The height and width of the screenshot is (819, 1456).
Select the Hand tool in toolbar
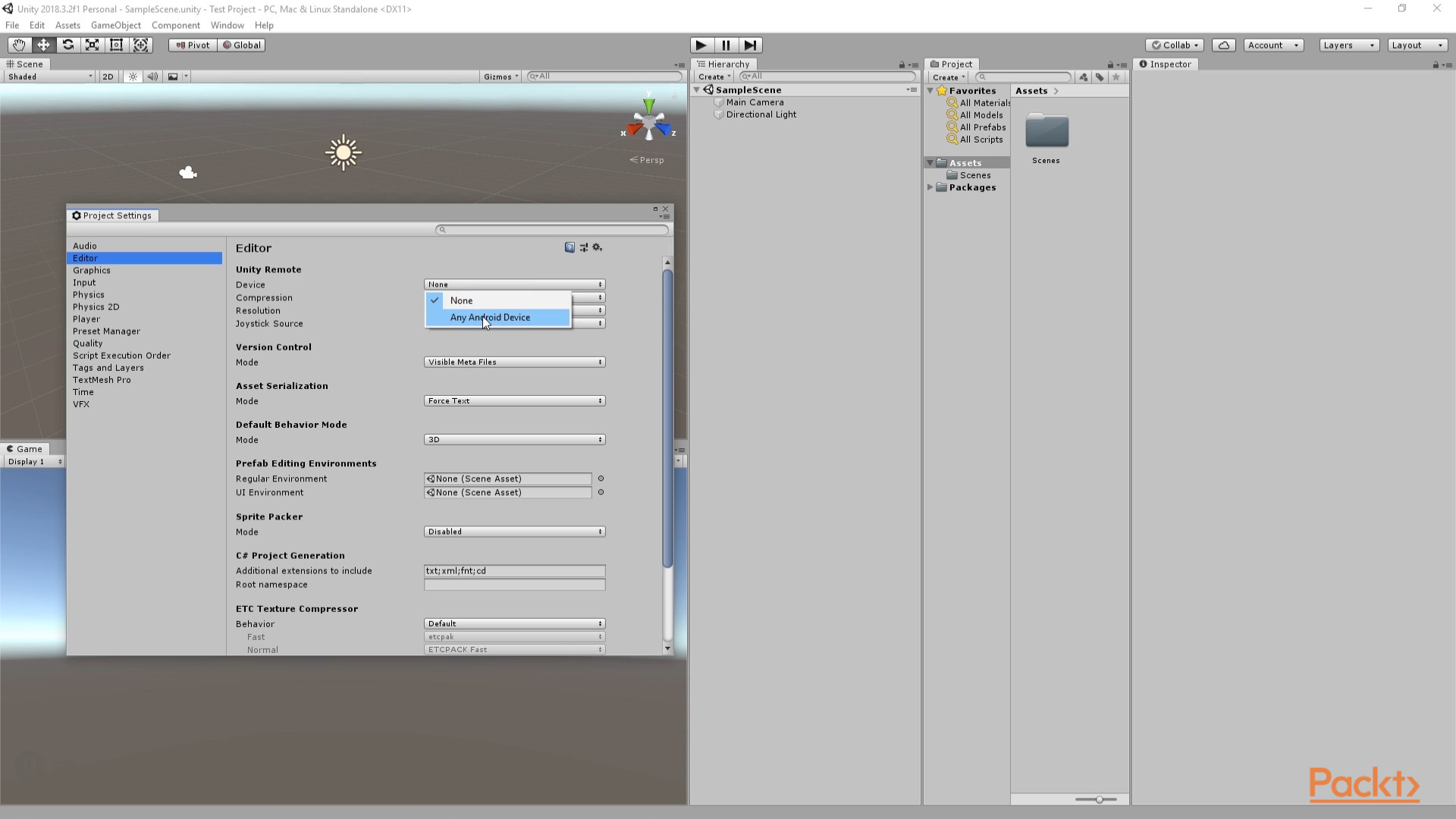(19, 45)
